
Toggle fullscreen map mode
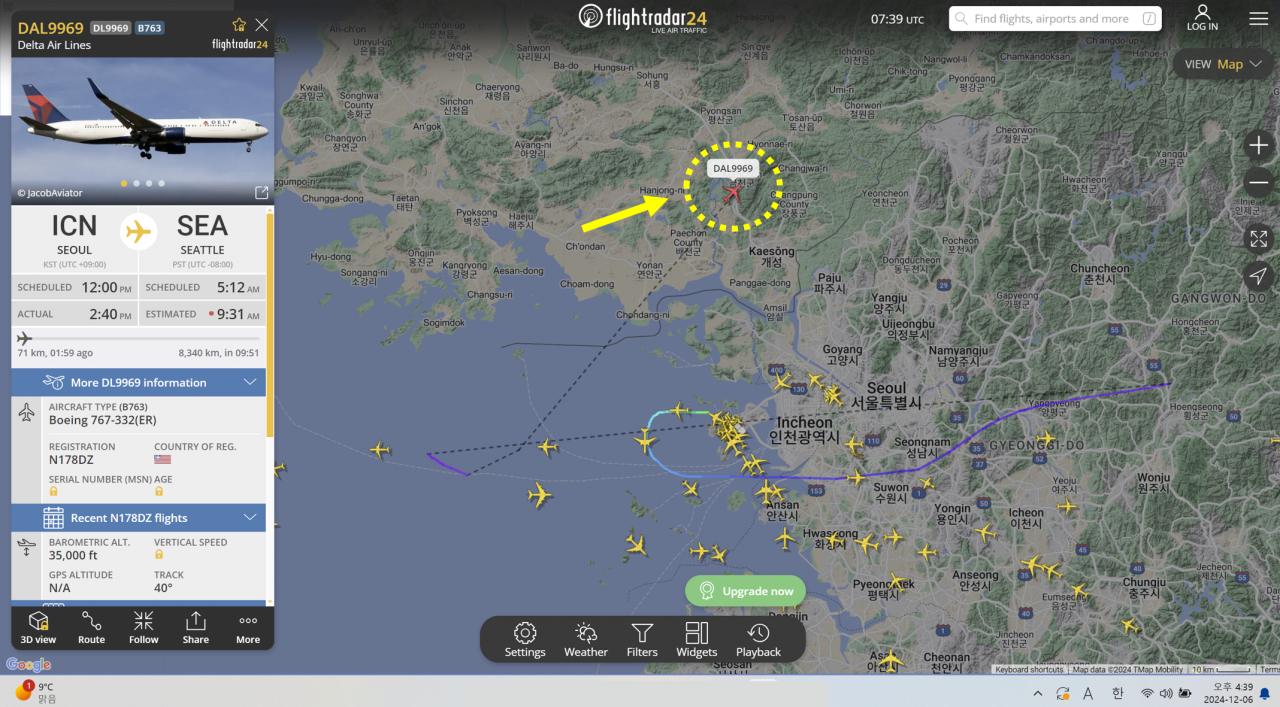point(1258,238)
